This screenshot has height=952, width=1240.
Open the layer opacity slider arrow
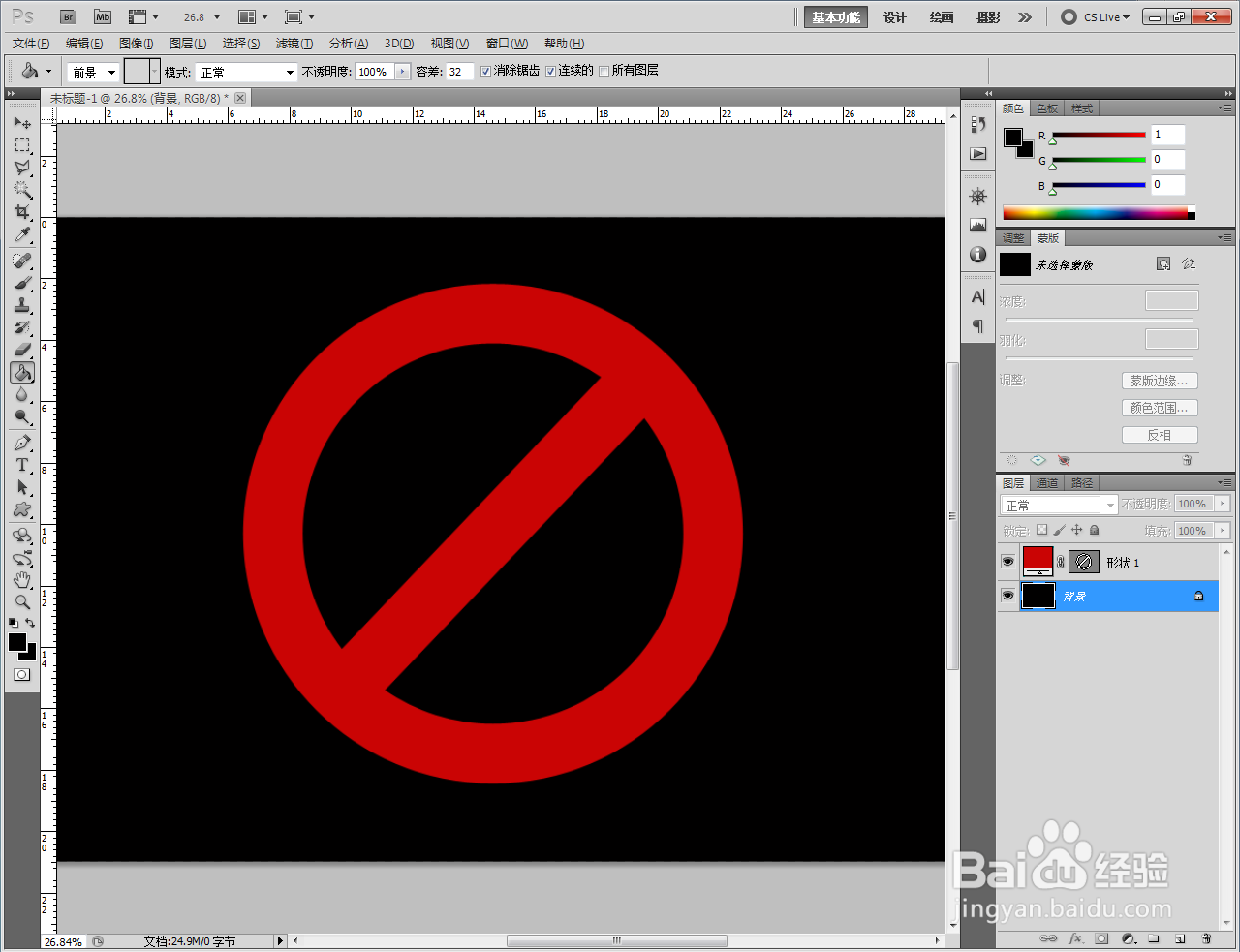(x=1223, y=504)
